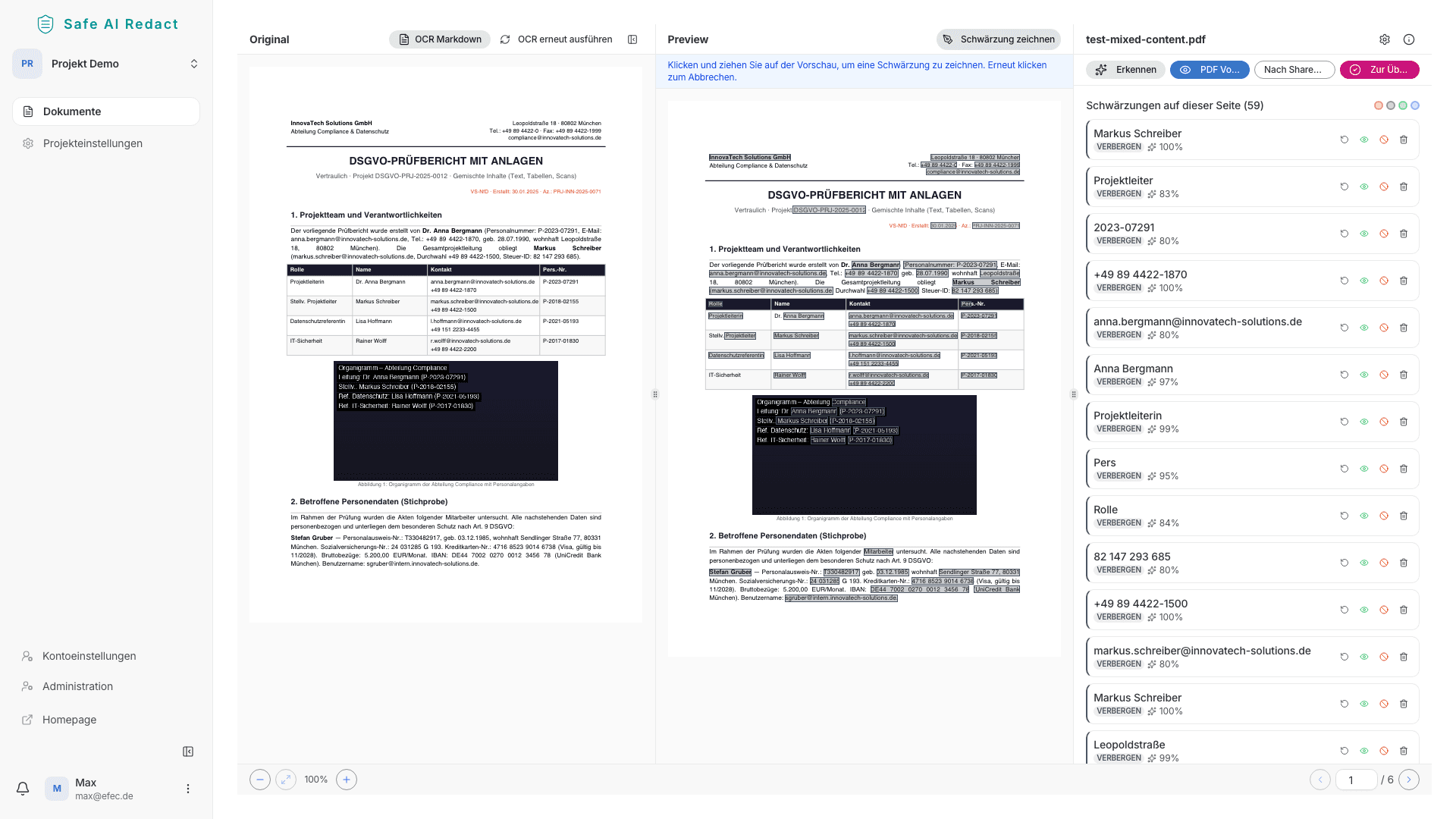Viewport: 1456px width, 819px height.
Task: Open Kontoeinstellungen in the sidebar
Action: pyautogui.click(x=89, y=656)
